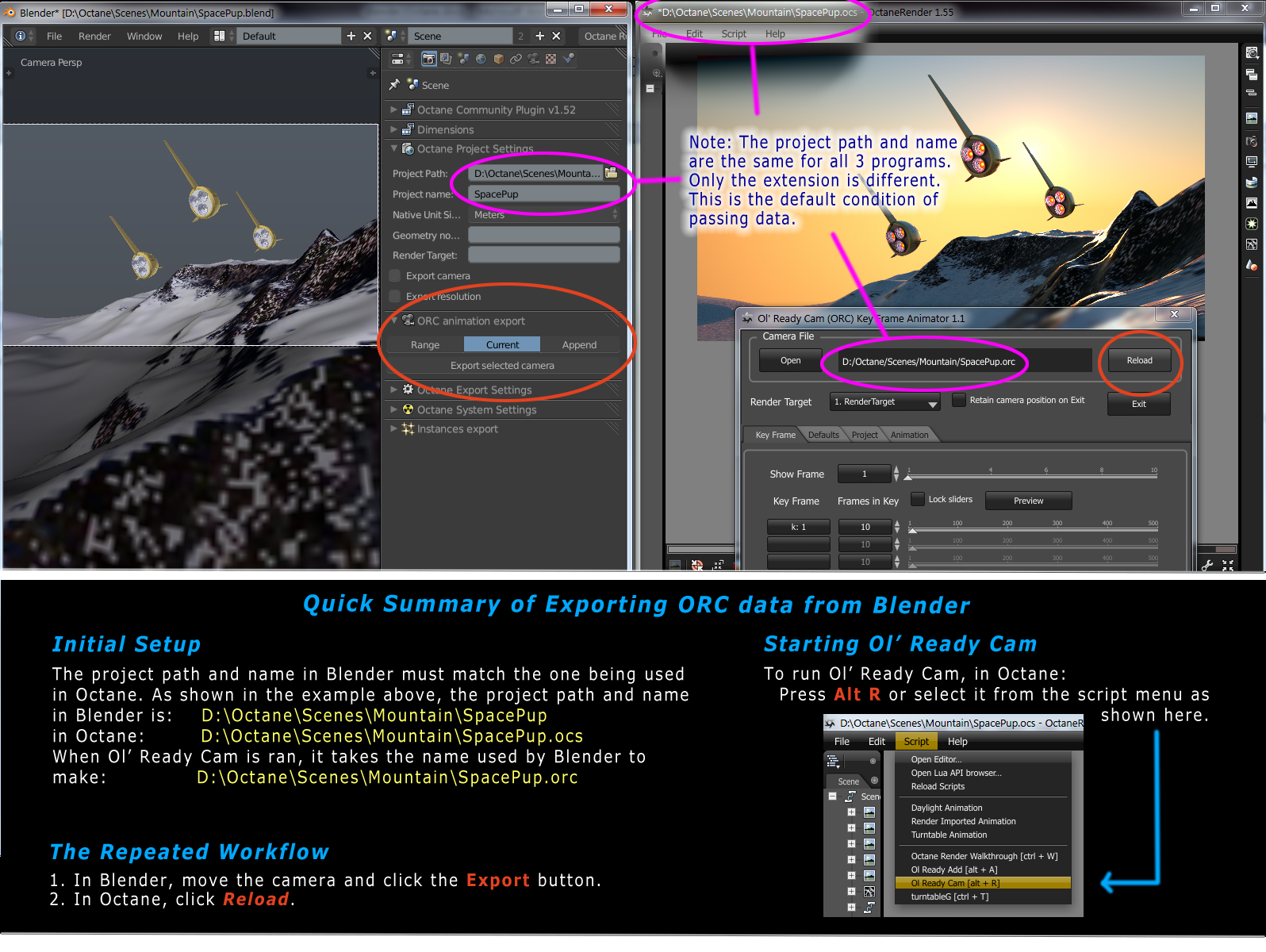1266x952 pixels.
Task: Pin the Scene properties context
Action: click(394, 85)
